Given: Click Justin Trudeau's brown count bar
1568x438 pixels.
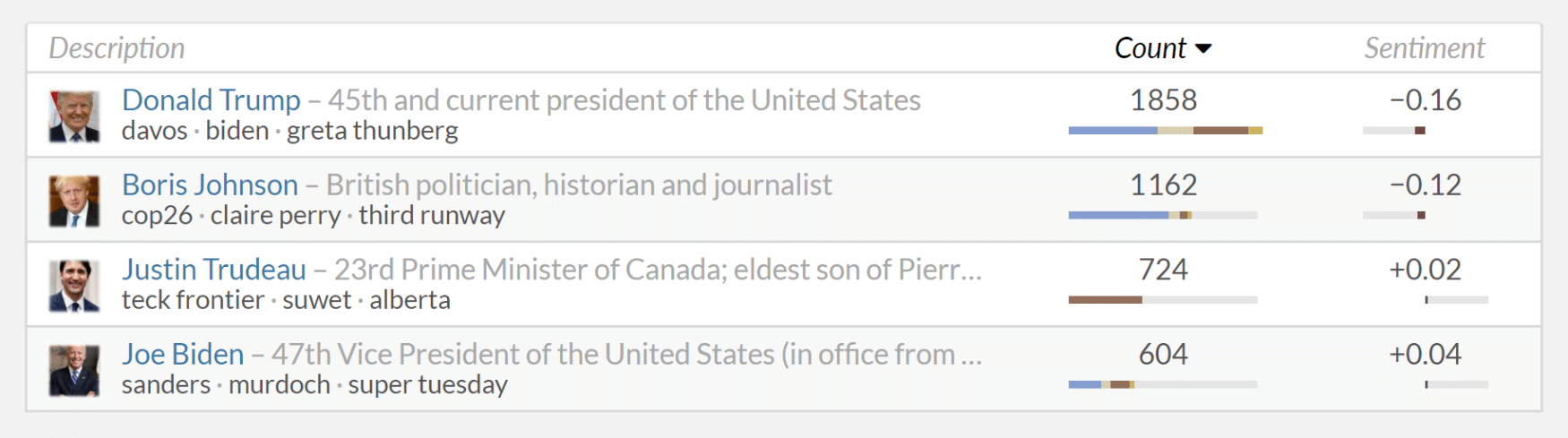Looking at the screenshot, I should click(1105, 300).
